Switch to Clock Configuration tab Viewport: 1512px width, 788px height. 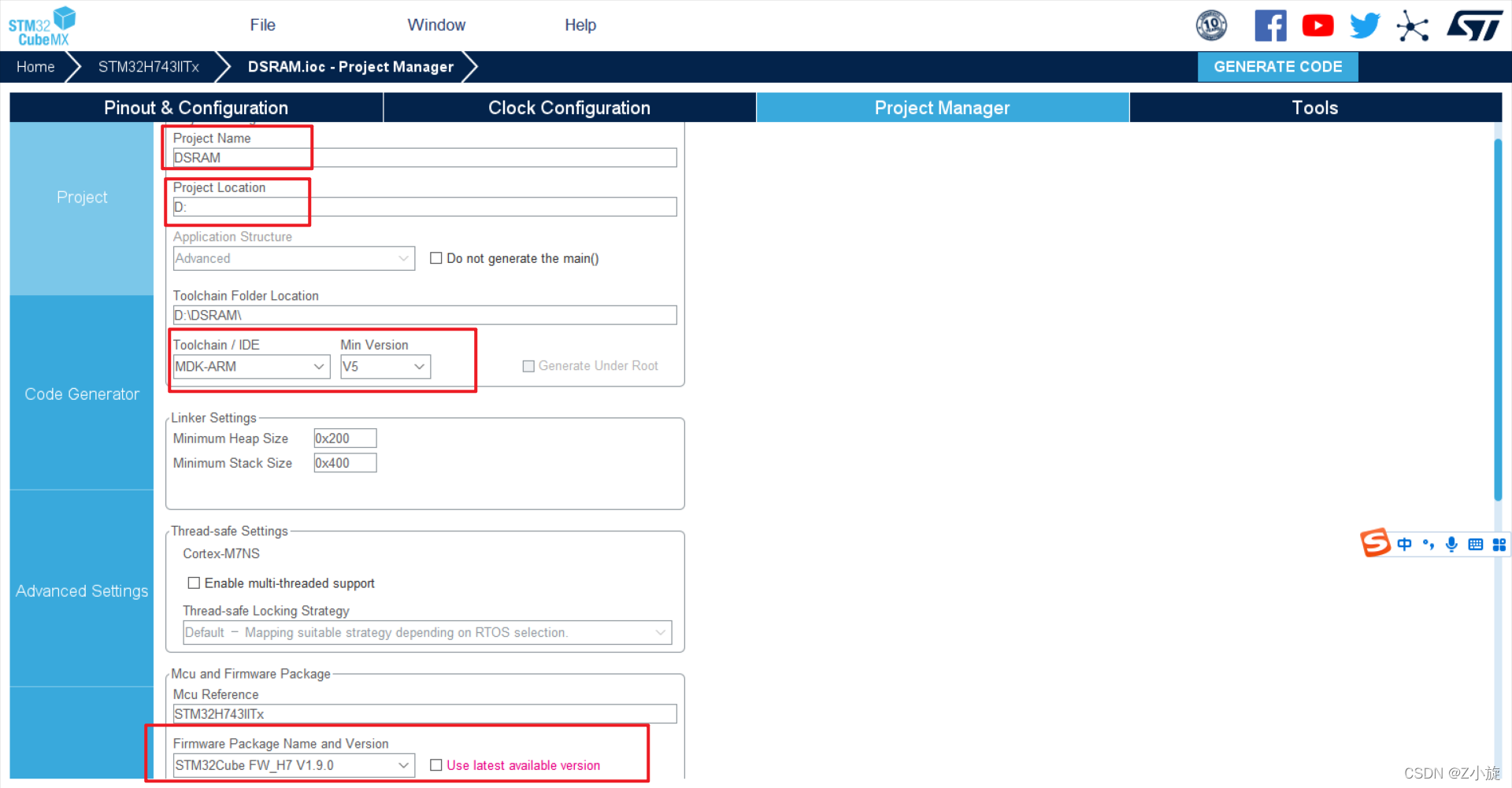(569, 108)
